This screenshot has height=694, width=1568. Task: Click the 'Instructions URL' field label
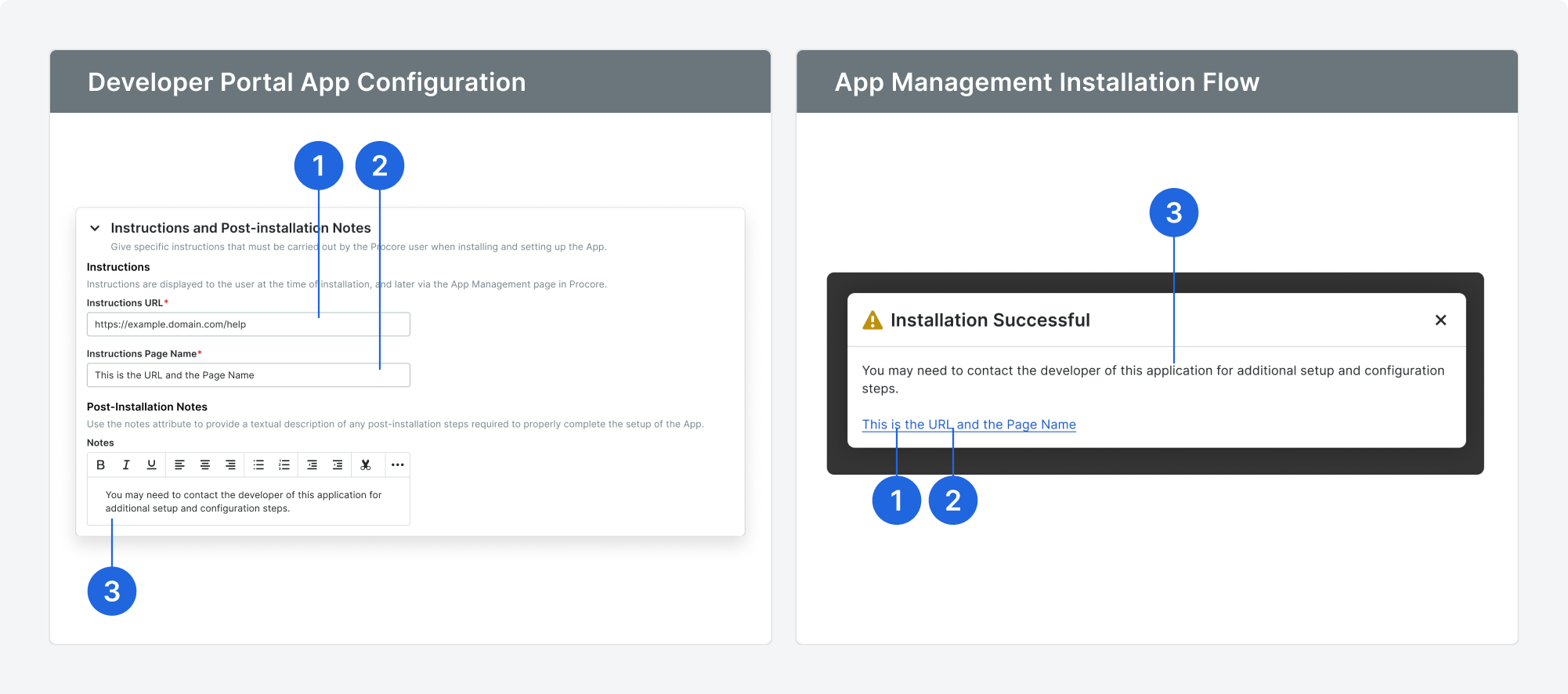coord(125,303)
